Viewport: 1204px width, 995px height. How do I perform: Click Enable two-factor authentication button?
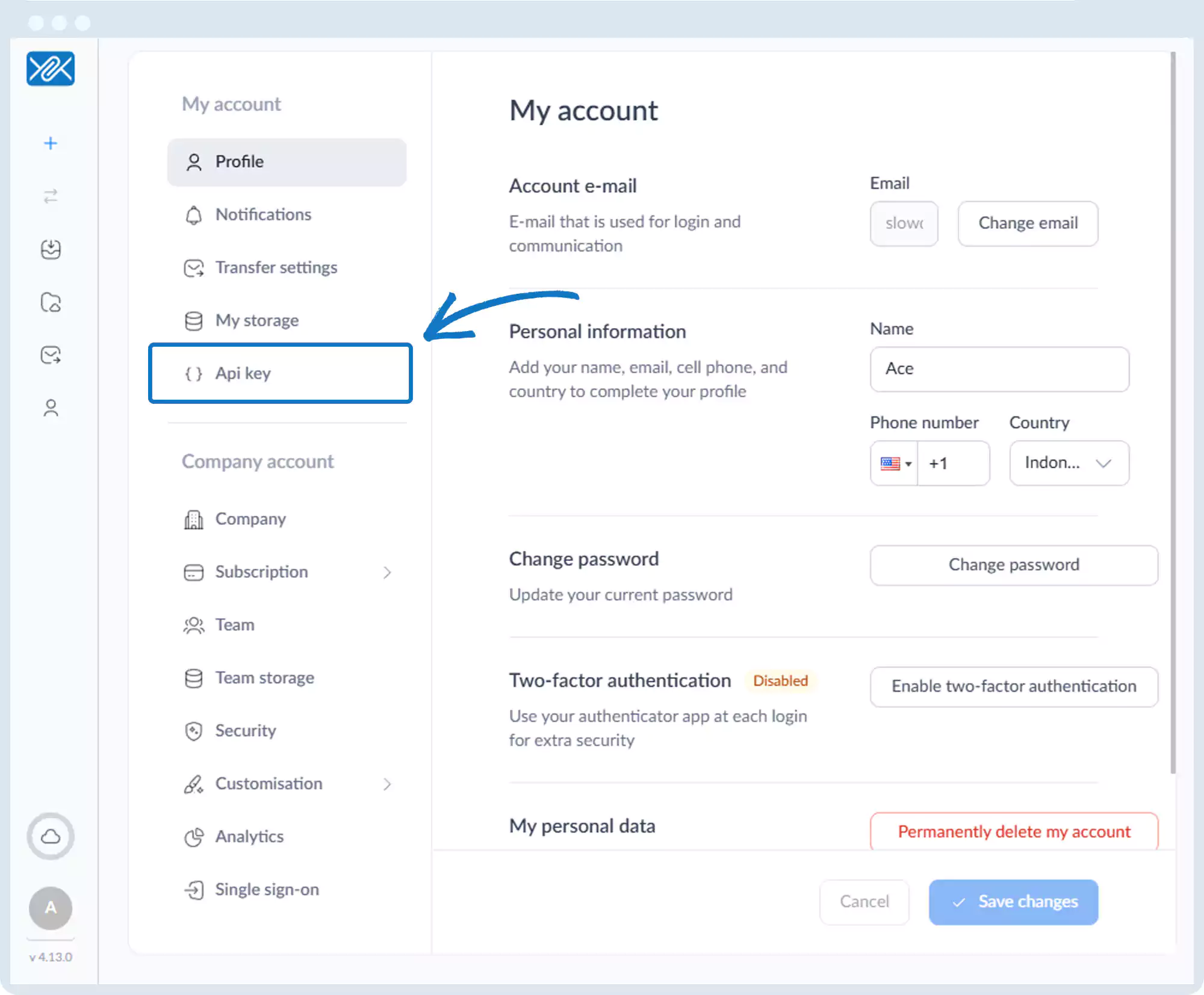1013,686
